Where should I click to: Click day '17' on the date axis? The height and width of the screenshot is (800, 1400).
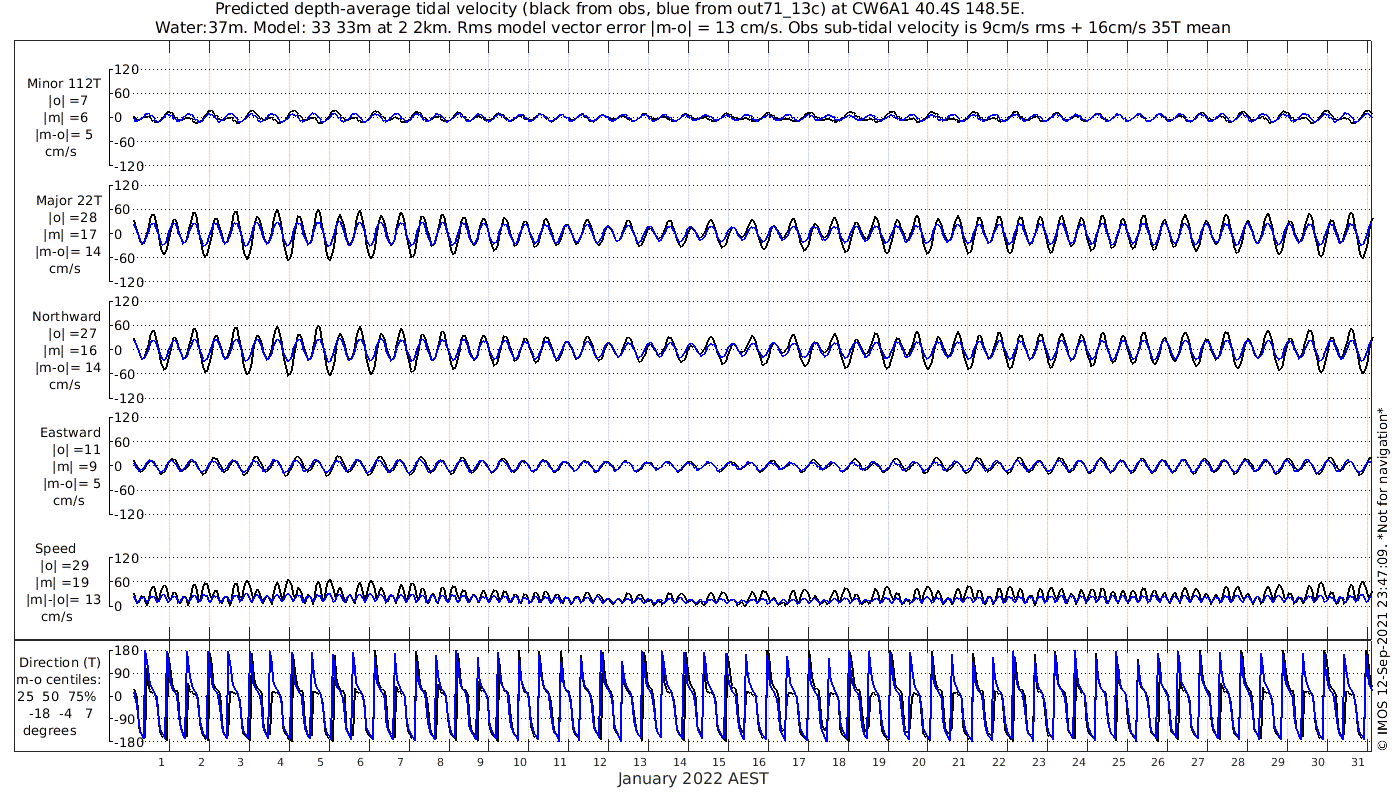799,762
